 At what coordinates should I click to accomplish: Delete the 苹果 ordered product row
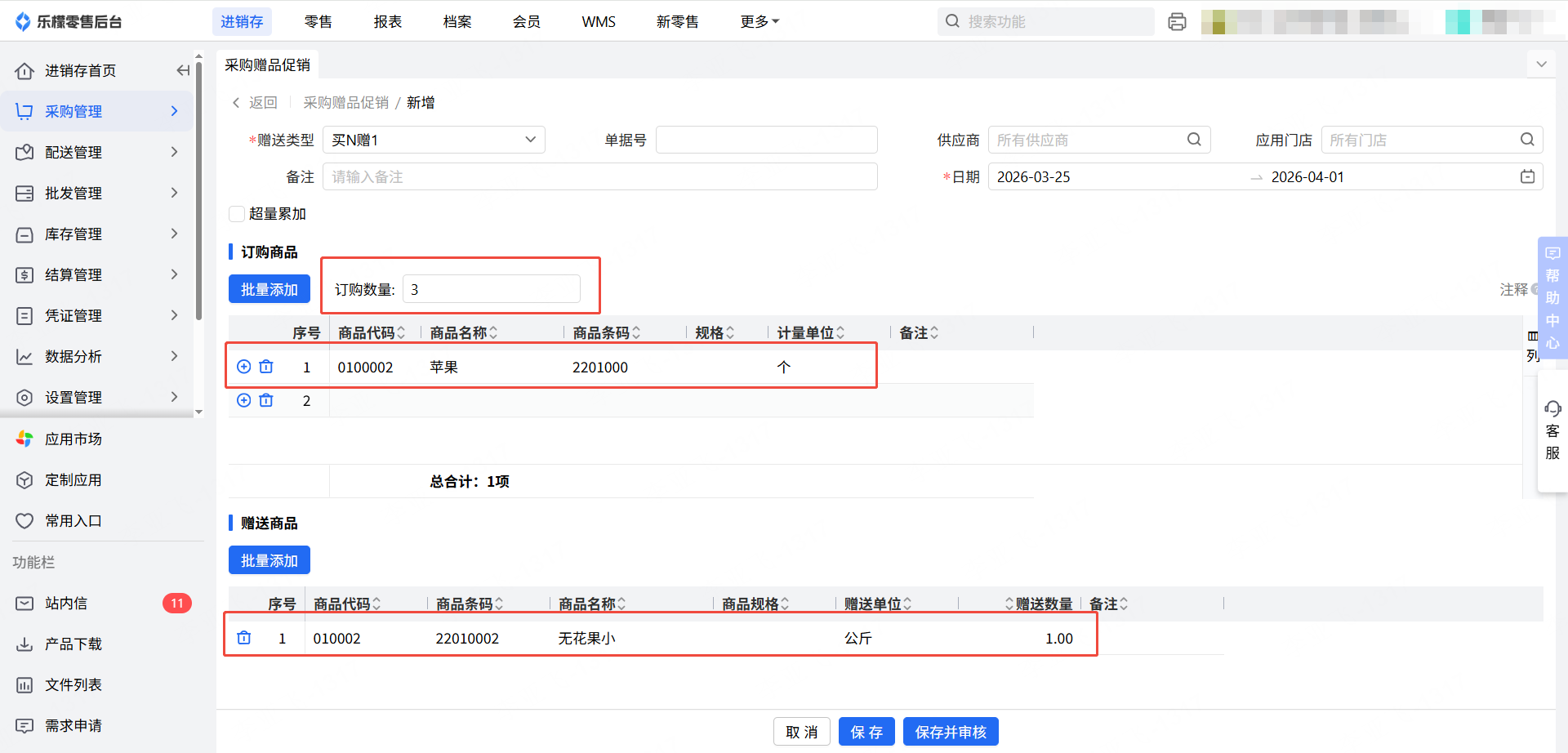point(266,367)
